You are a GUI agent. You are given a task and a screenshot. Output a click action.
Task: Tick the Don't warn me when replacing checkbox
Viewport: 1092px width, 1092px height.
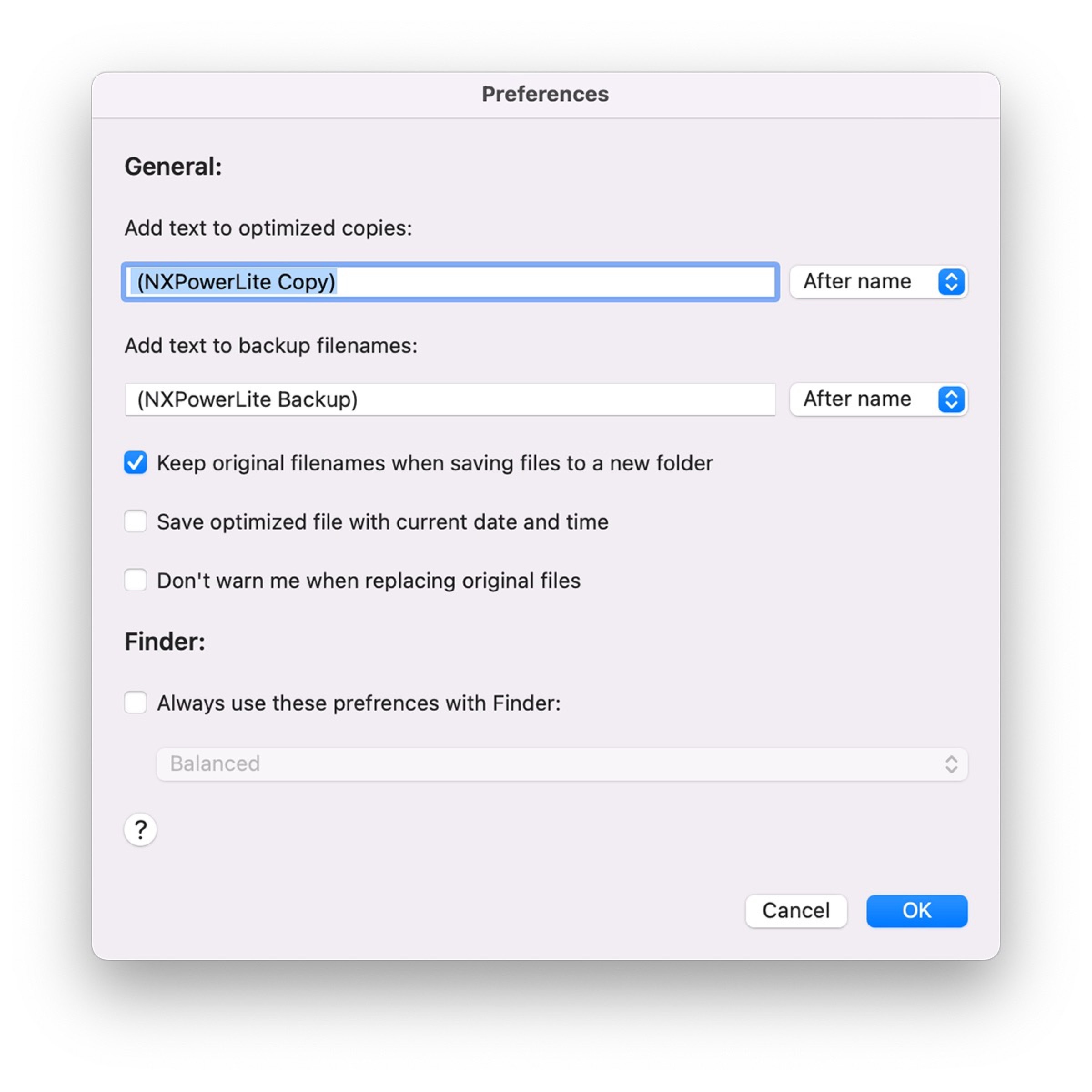coord(136,580)
